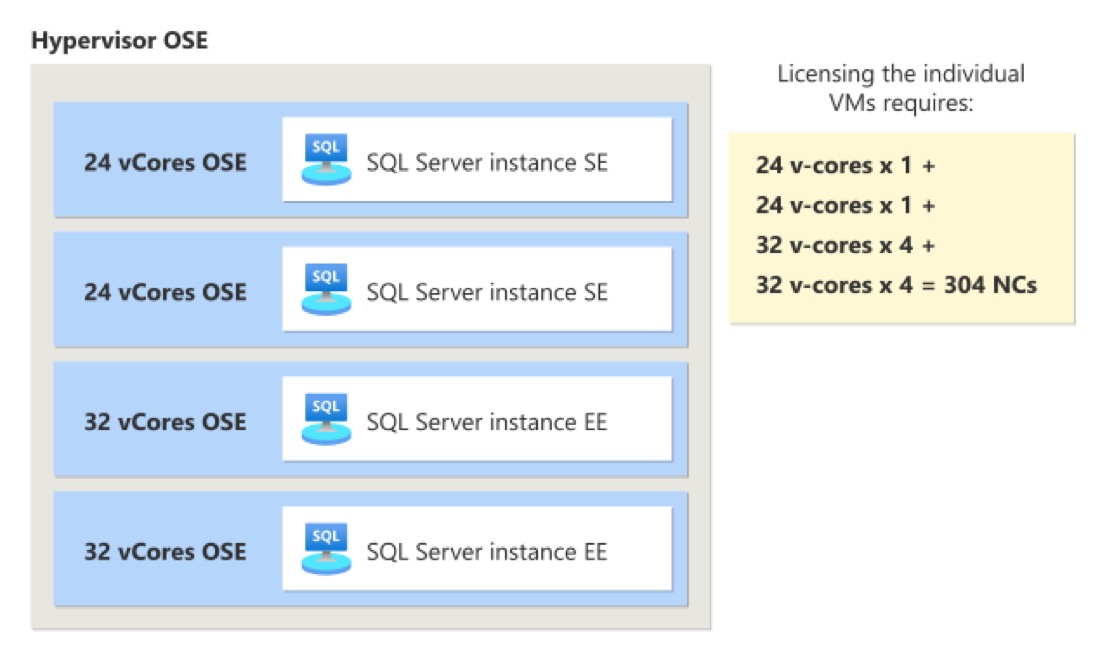Click 'Licensing the individual VMs requires:' caption

[901, 88]
